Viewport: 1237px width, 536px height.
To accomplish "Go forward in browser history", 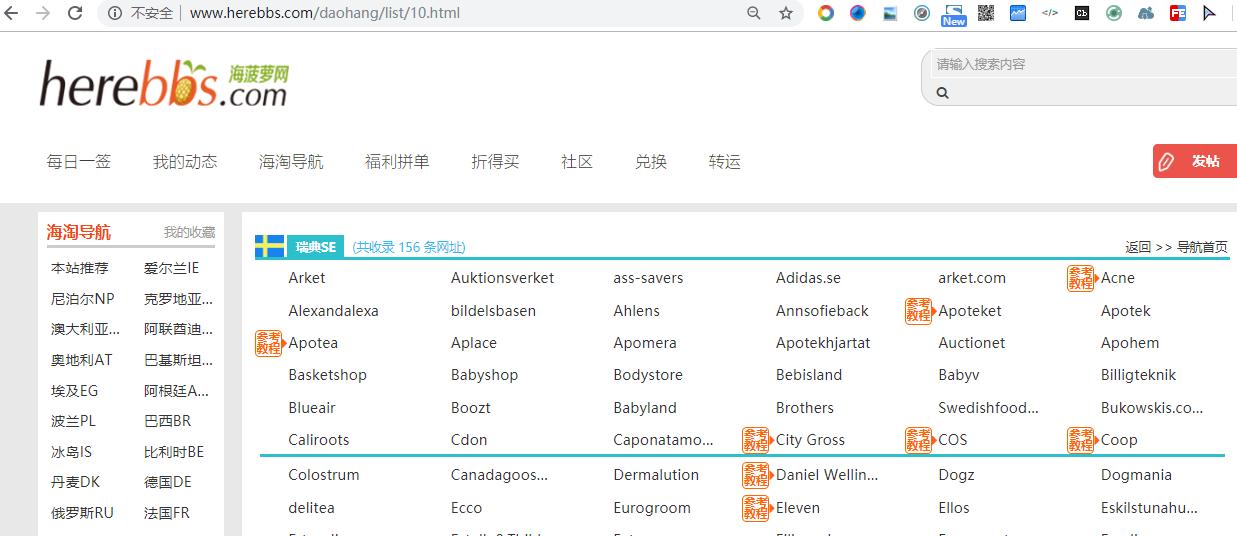I will pyautogui.click(x=43, y=13).
